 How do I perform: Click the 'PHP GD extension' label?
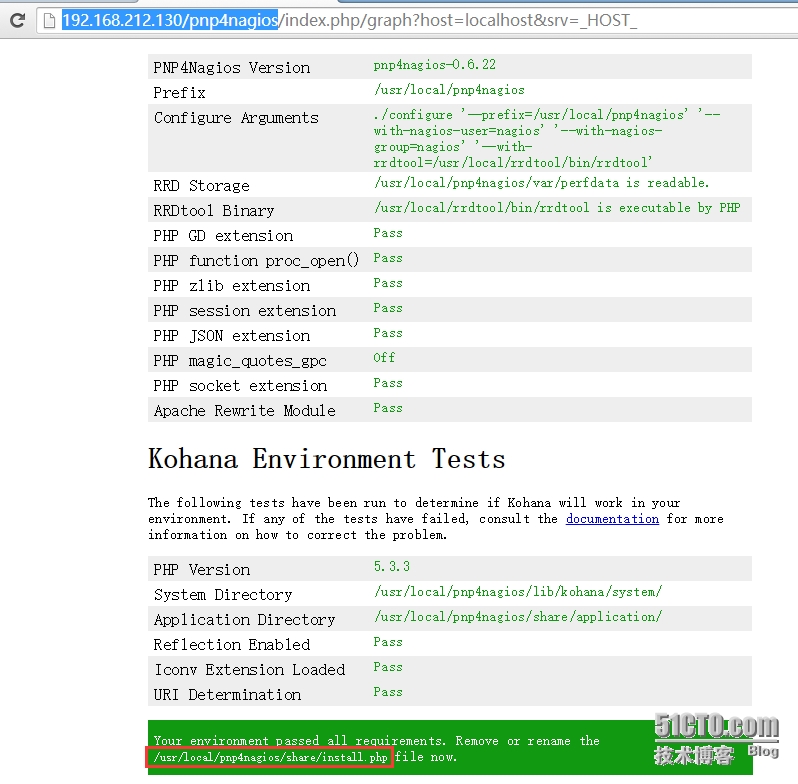(223, 236)
